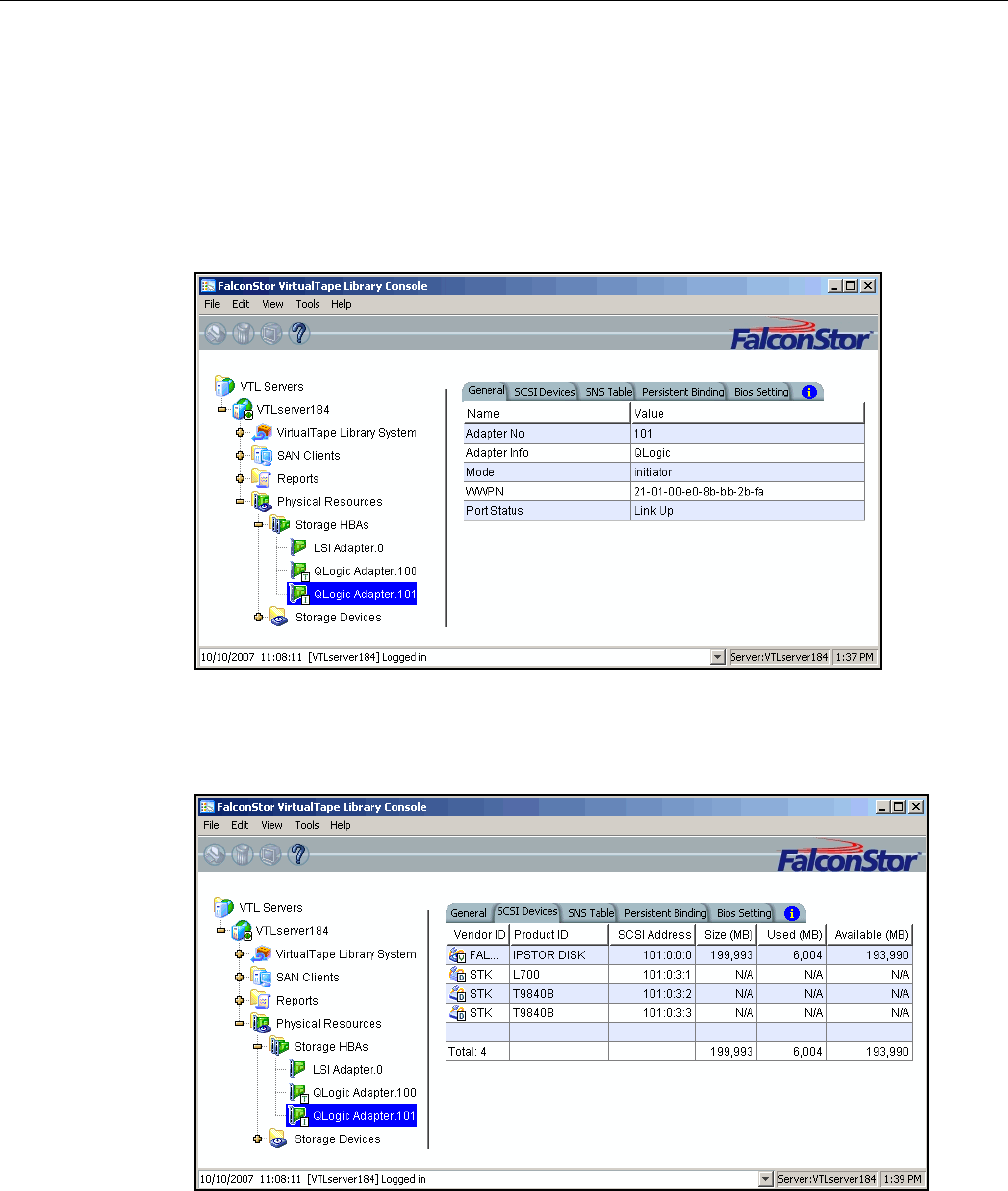Click the QLogic Adapter.100 icon in the upper tree
This screenshot has height=1191, width=1008.
tap(300, 571)
